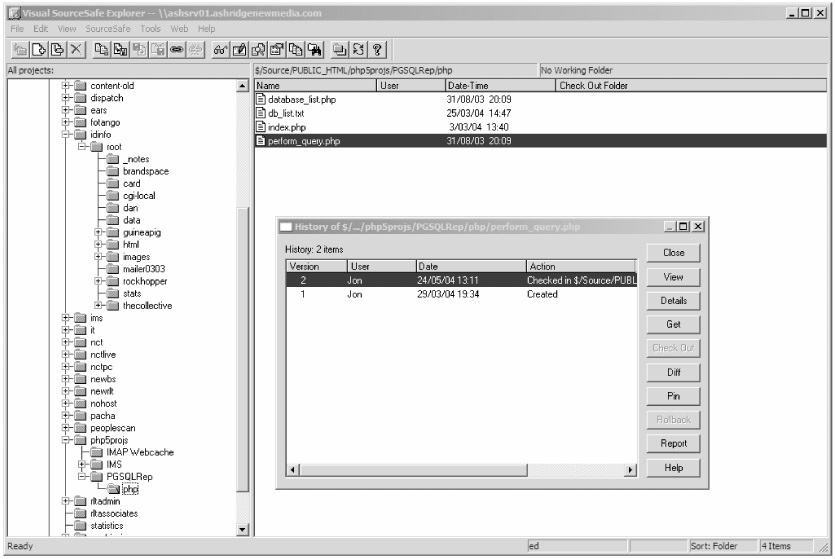Image resolution: width=835 pixels, height=559 pixels.
Task: Expand the guineapig folder in tree
Action: tap(98, 232)
